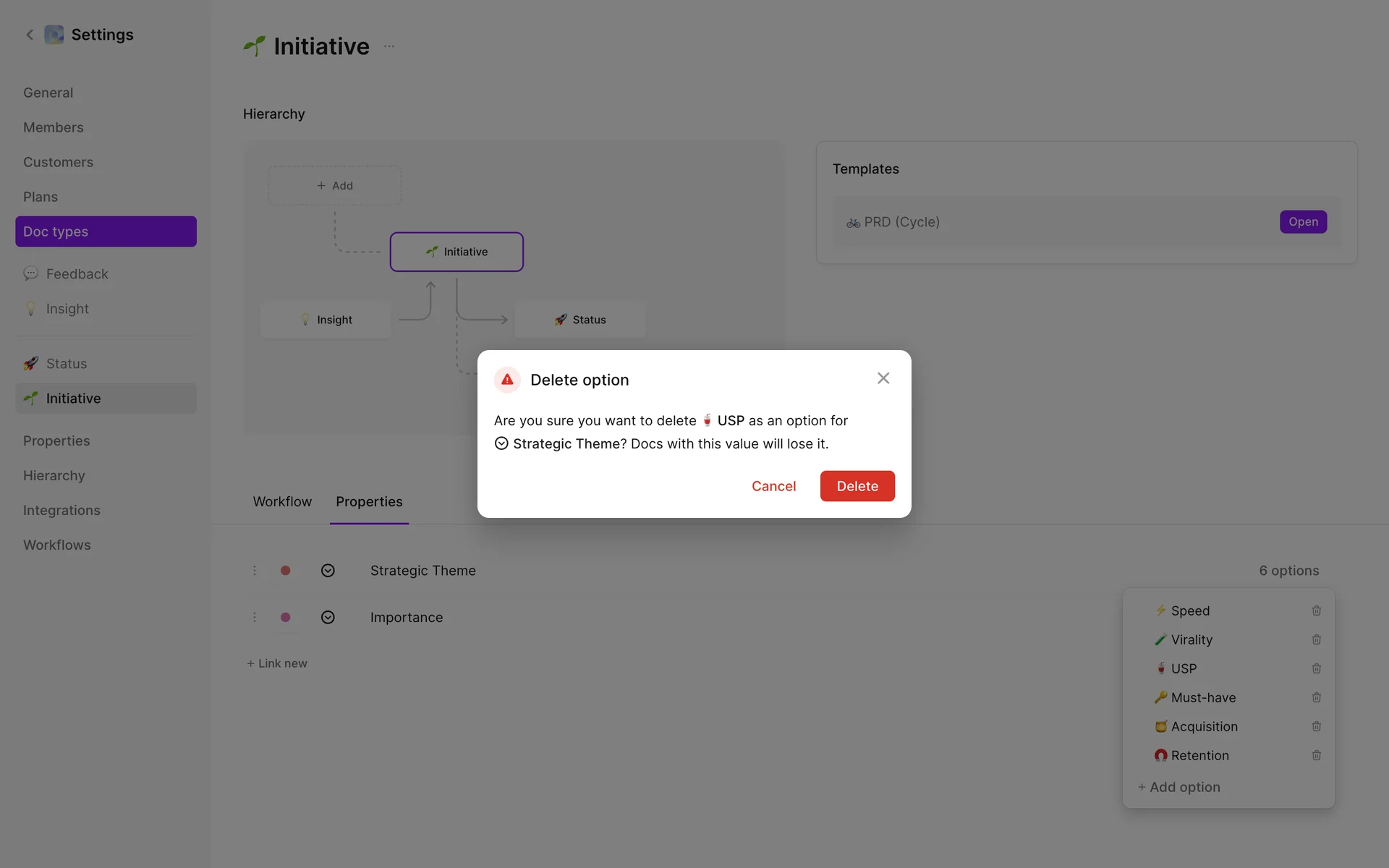Switch to the Workflow tab
Screen dimensions: 1389x868
pyautogui.click(x=282, y=502)
